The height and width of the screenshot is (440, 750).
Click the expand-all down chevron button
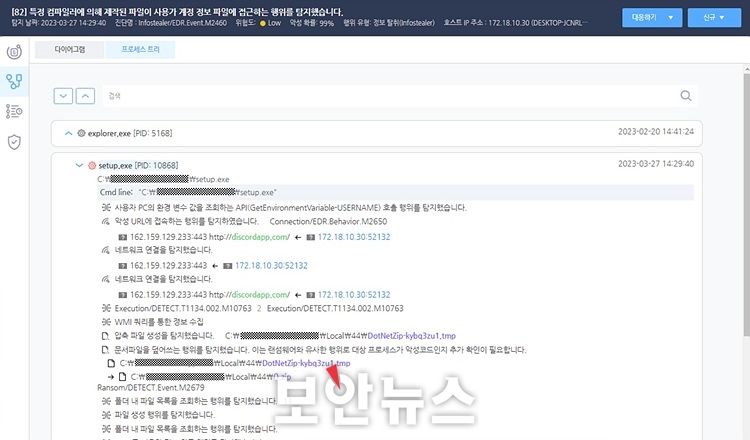click(x=63, y=96)
